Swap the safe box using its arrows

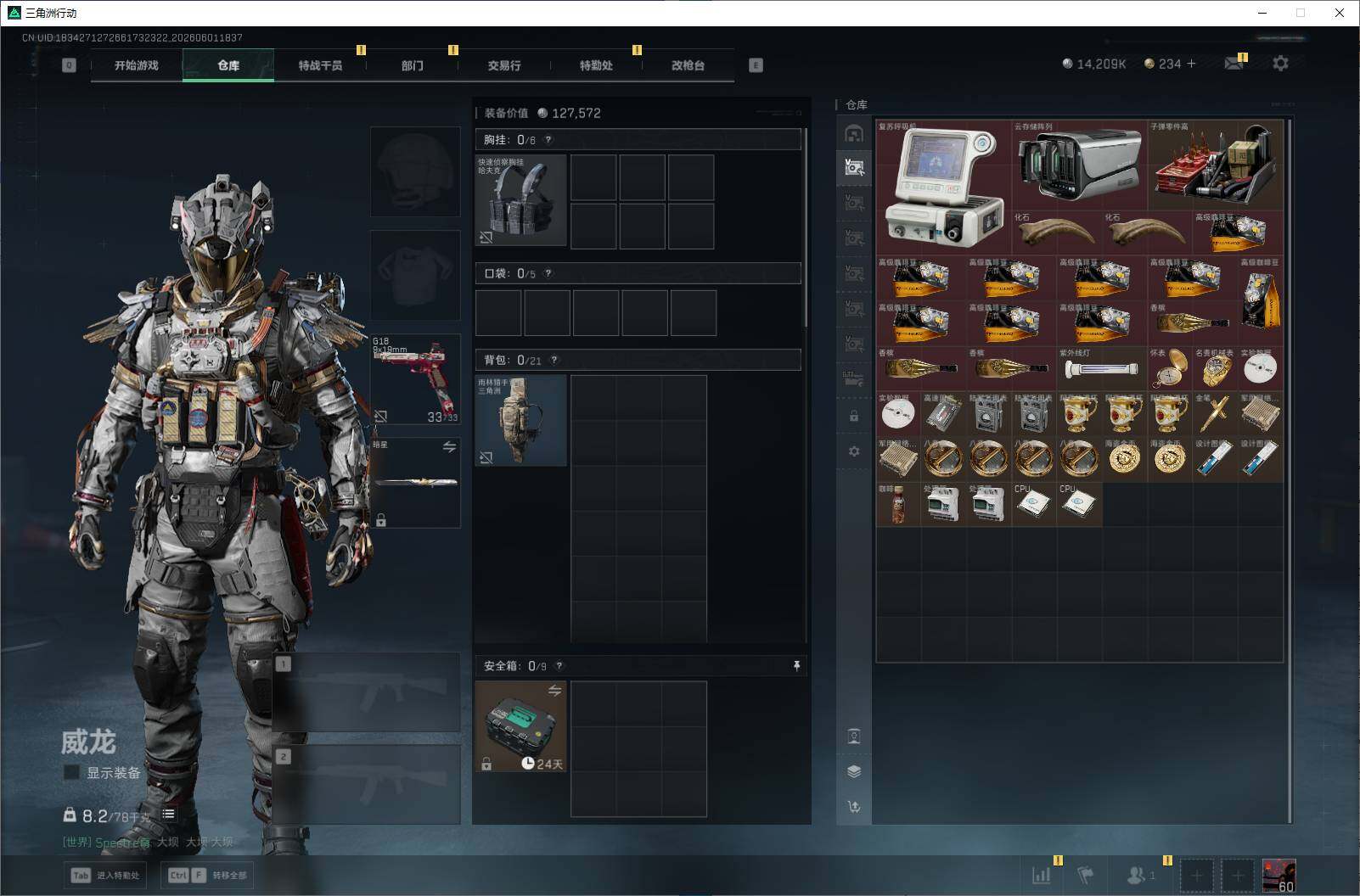554,691
